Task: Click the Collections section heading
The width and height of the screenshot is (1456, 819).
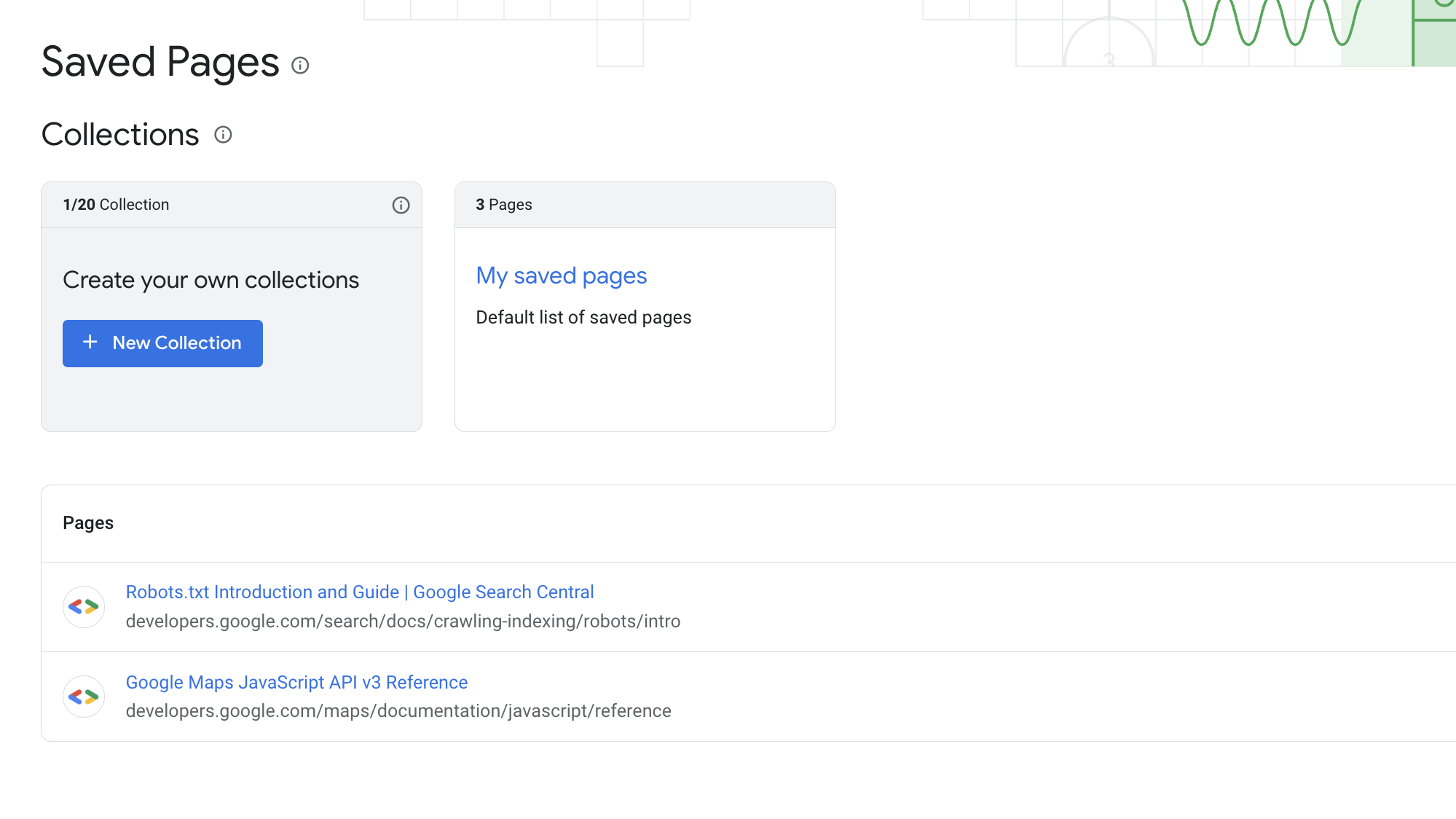Action: [120, 135]
